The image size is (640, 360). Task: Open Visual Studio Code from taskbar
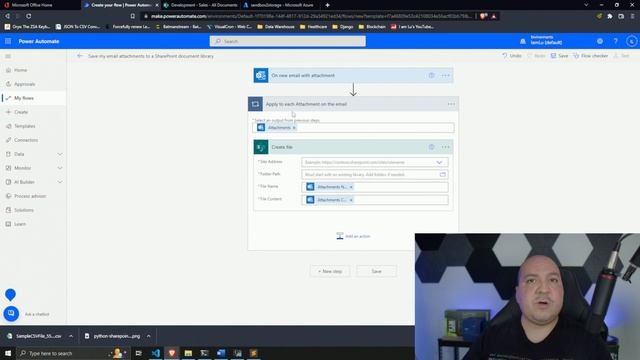(156, 353)
